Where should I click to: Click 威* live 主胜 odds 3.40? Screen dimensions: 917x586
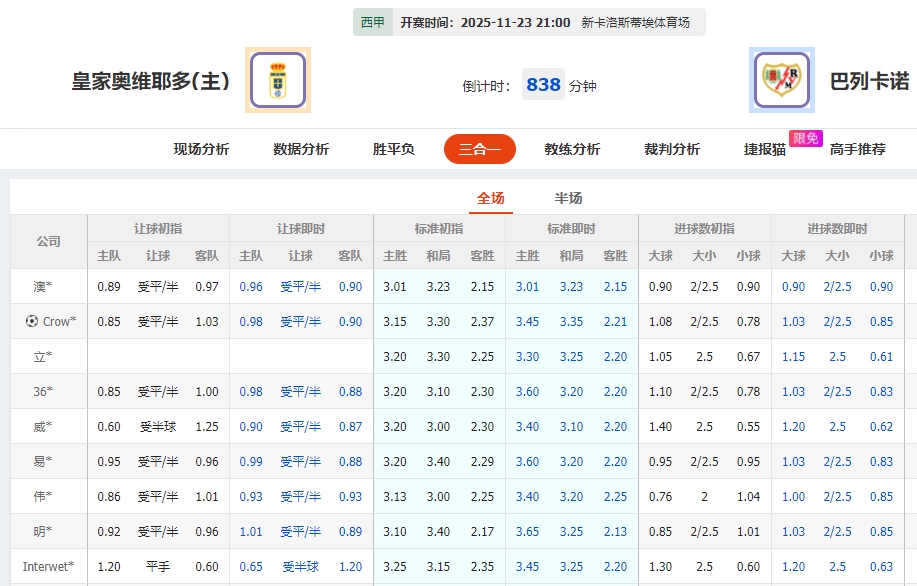[528, 426]
